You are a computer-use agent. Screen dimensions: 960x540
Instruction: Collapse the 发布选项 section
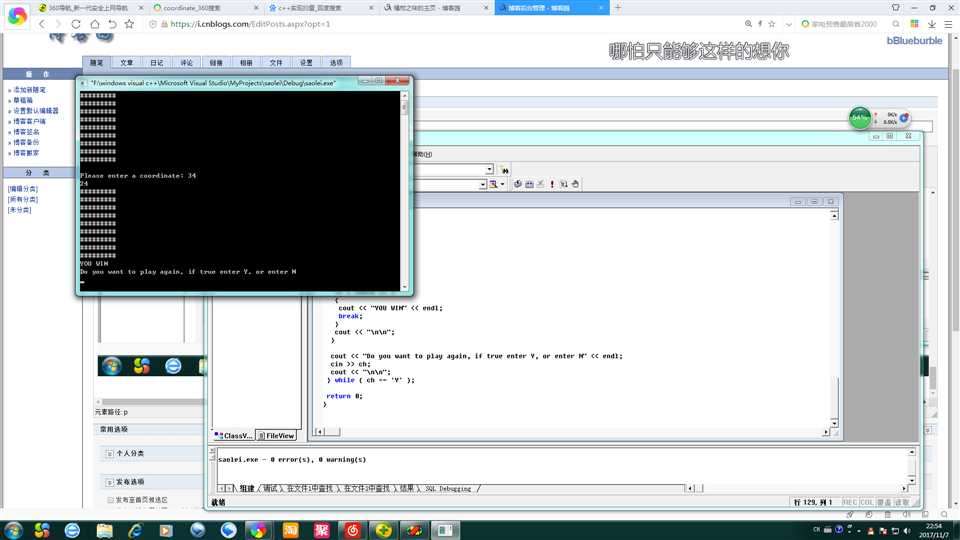[x=109, y=482]
